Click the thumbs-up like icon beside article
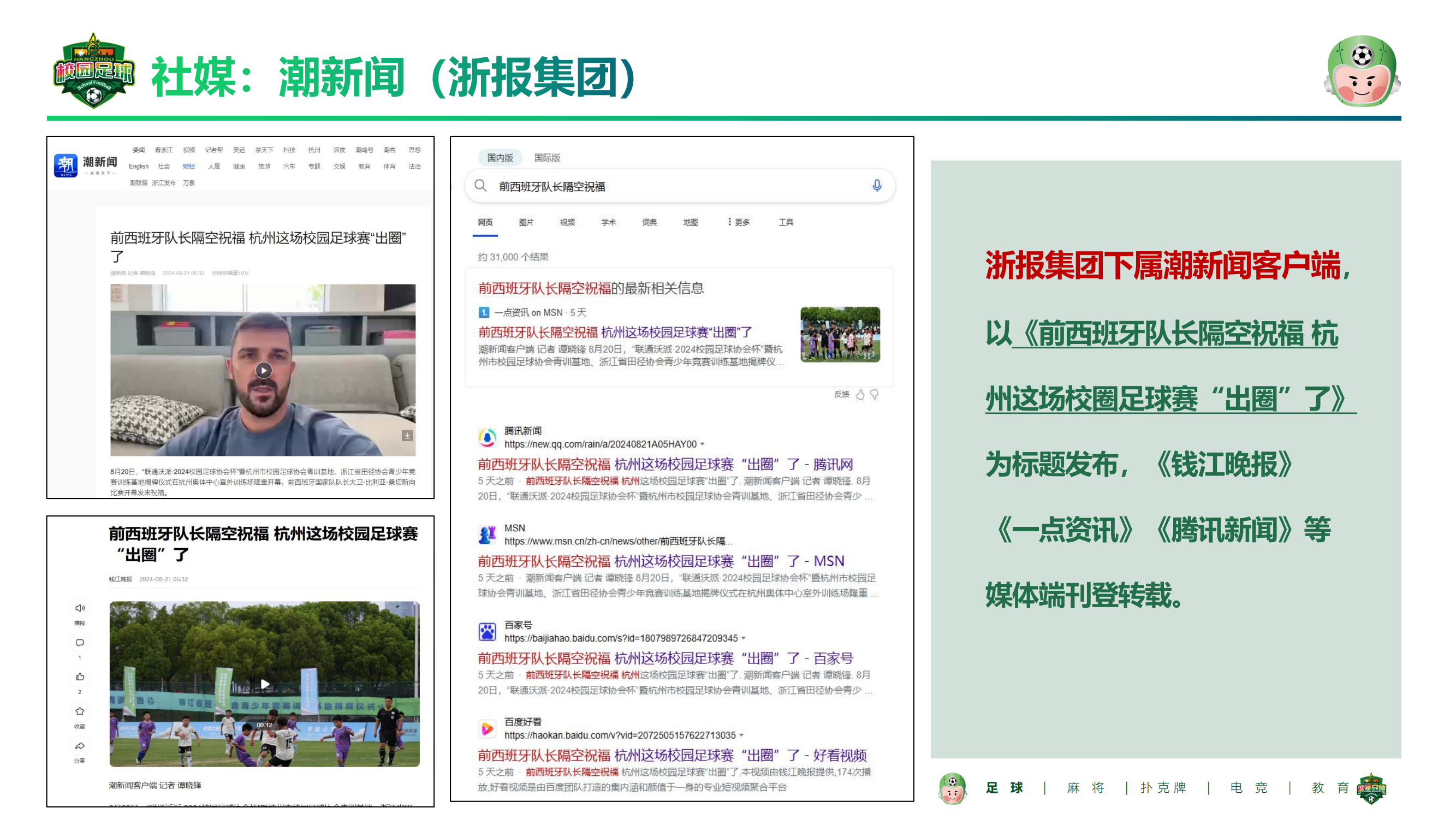The height and width of the screenshot is (819, 1456). (x=80, y=676)
